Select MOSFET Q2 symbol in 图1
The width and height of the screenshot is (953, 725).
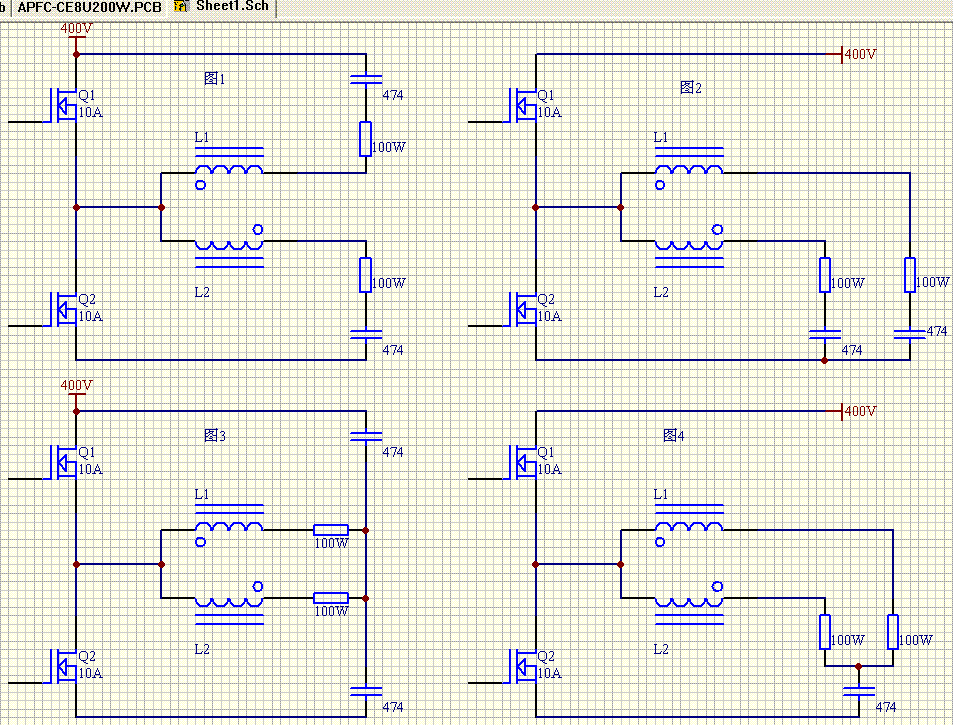point(64,309)
